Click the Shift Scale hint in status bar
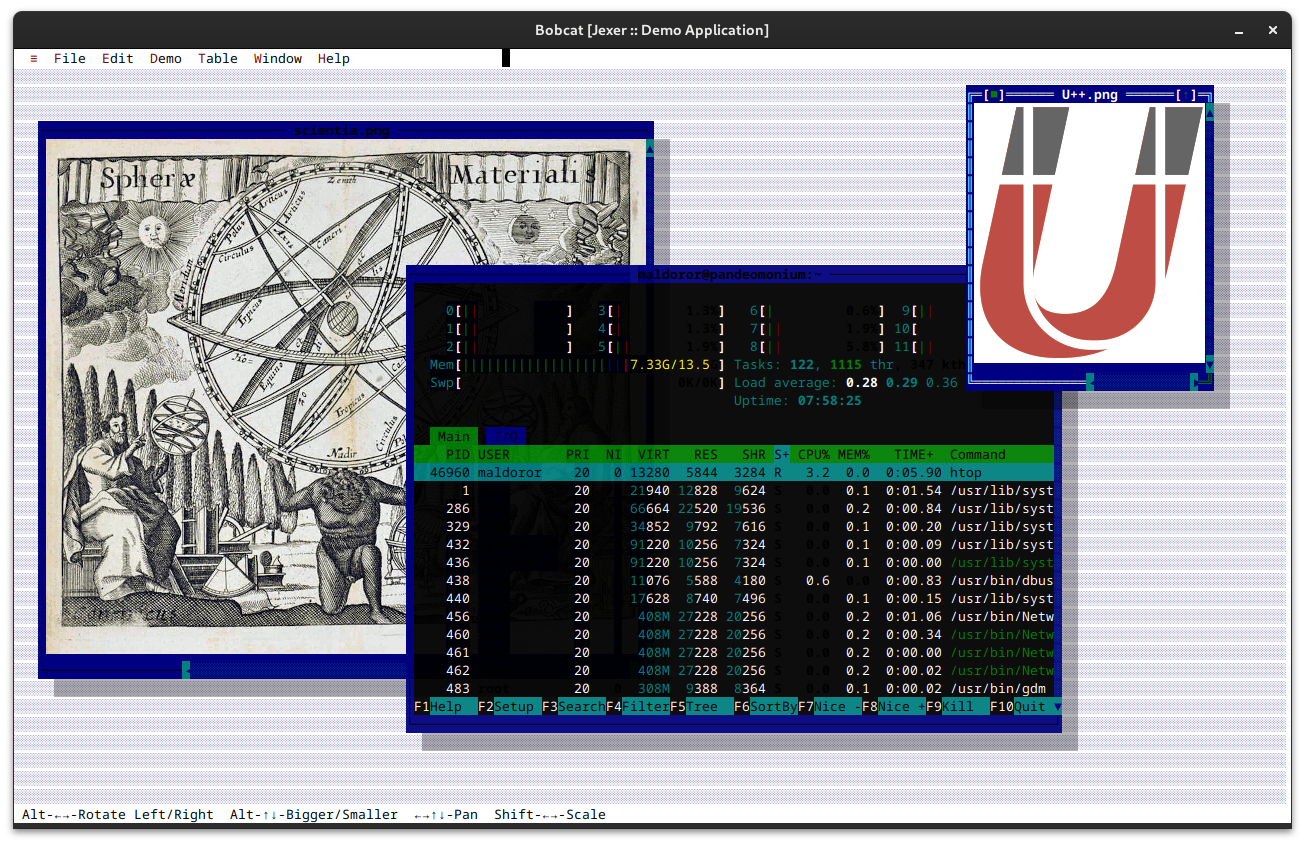The width and height of the screenshot is (1305, 845). [550, 815]
